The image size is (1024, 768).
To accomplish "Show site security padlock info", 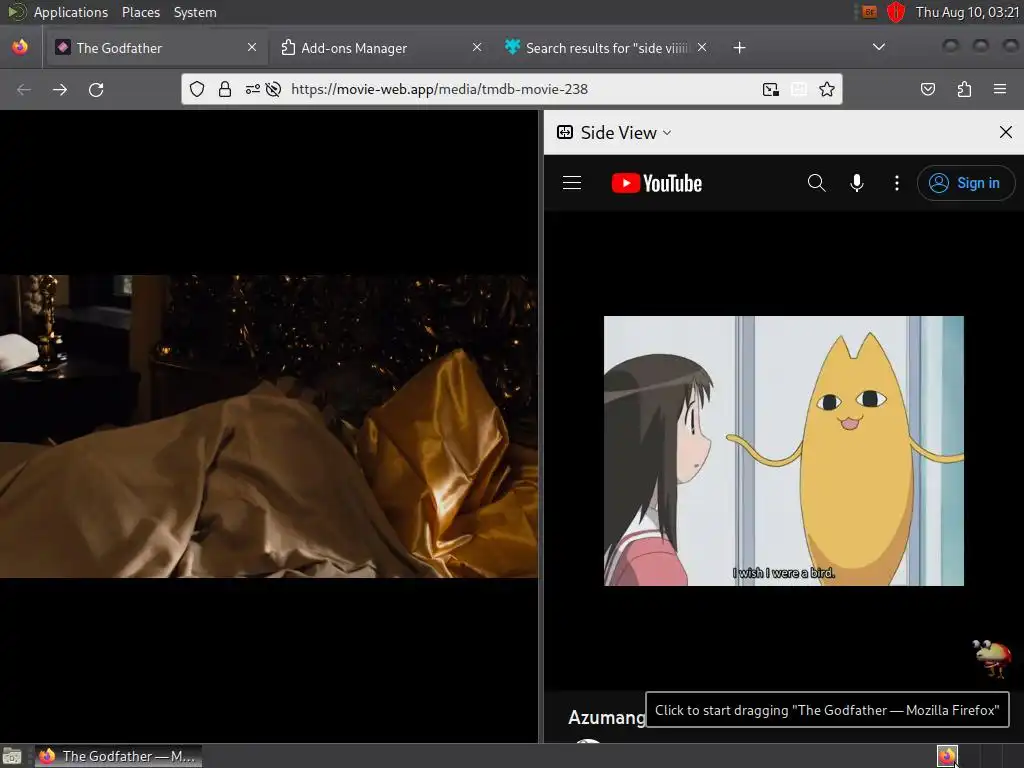I will coord(225,89).
